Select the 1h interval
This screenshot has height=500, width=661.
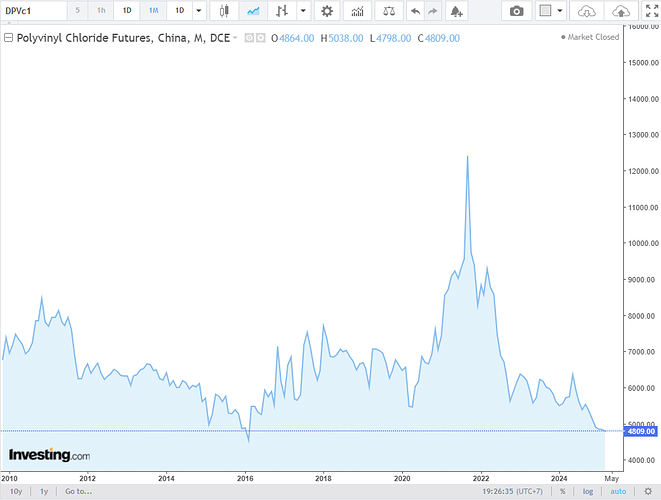tap(101, 11)
